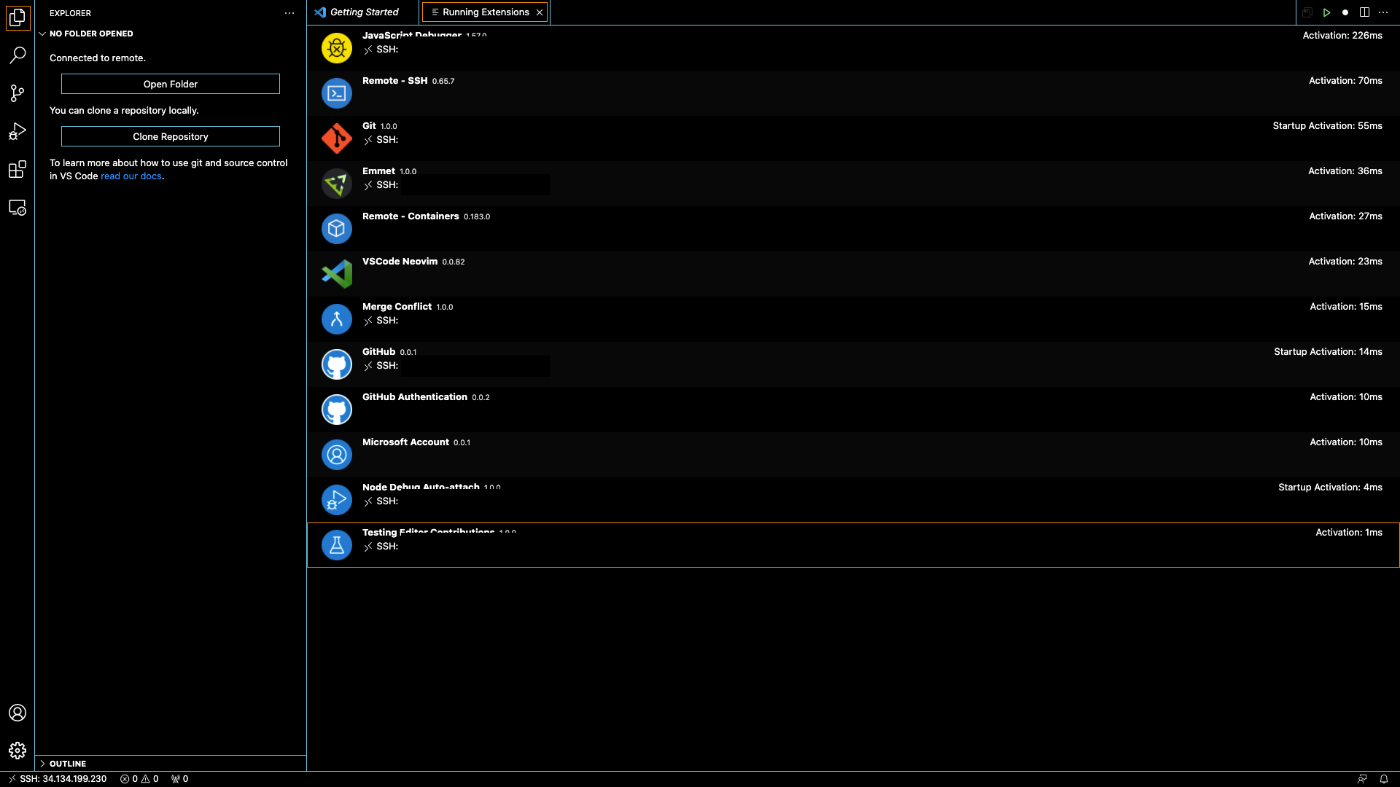Select the Merge Conflict extension name
This screenshot has width=1400, height=787.
(x=397, y=307)
